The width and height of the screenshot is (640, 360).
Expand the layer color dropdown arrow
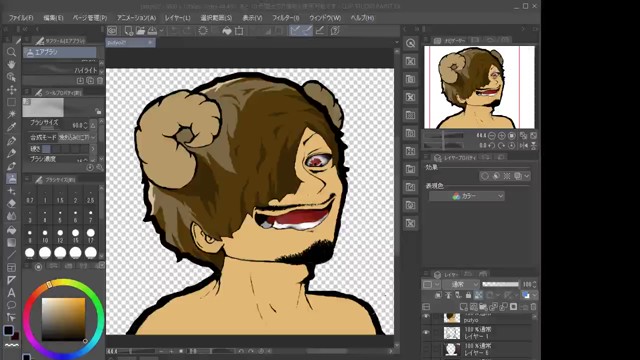pyautogui.click(x=534, y=295)
